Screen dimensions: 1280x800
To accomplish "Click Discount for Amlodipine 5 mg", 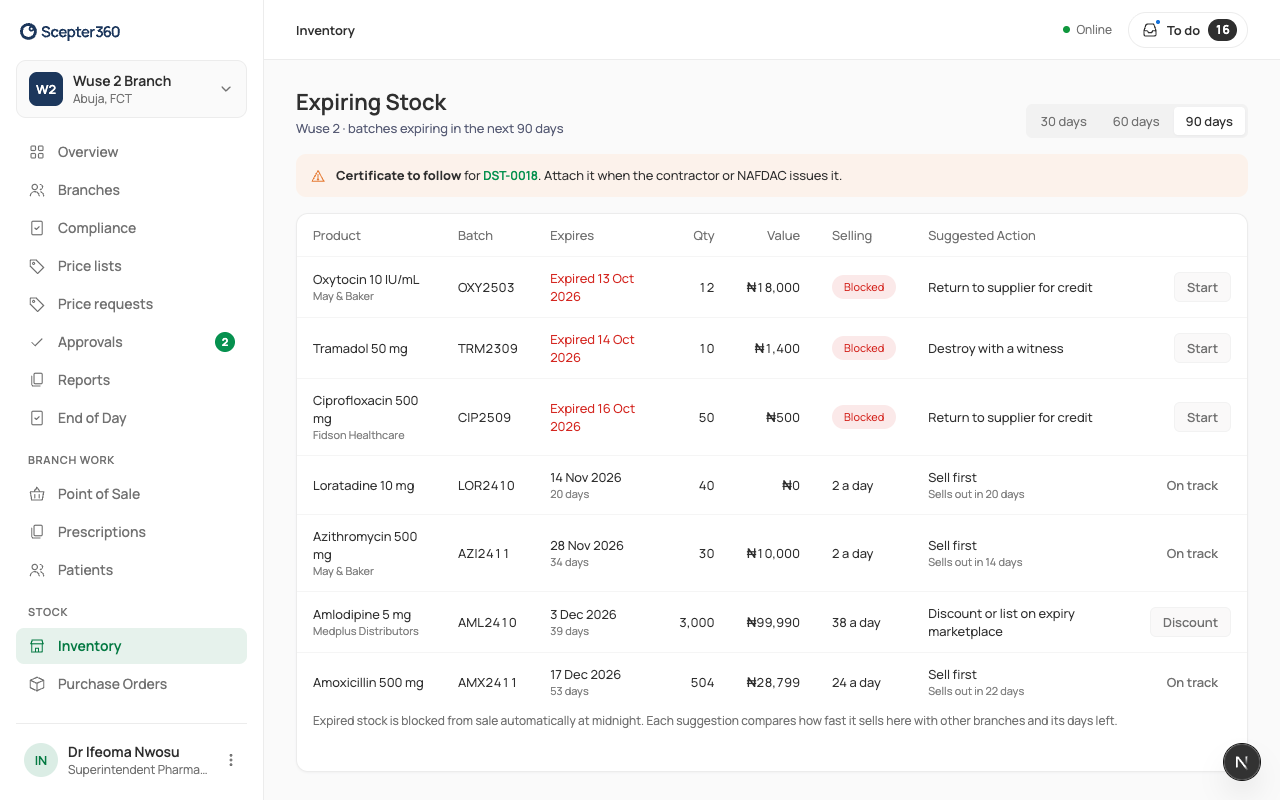I will pyautogui.click(x=1190, y=622).
